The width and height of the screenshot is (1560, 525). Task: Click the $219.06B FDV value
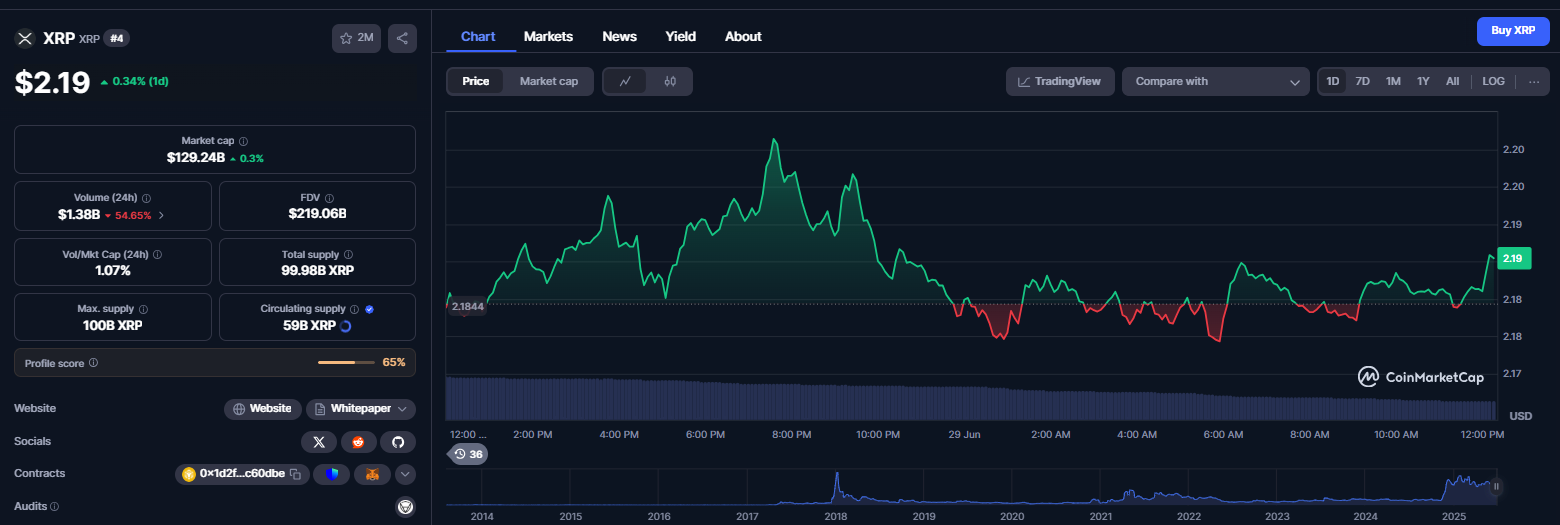pos(317,214)
